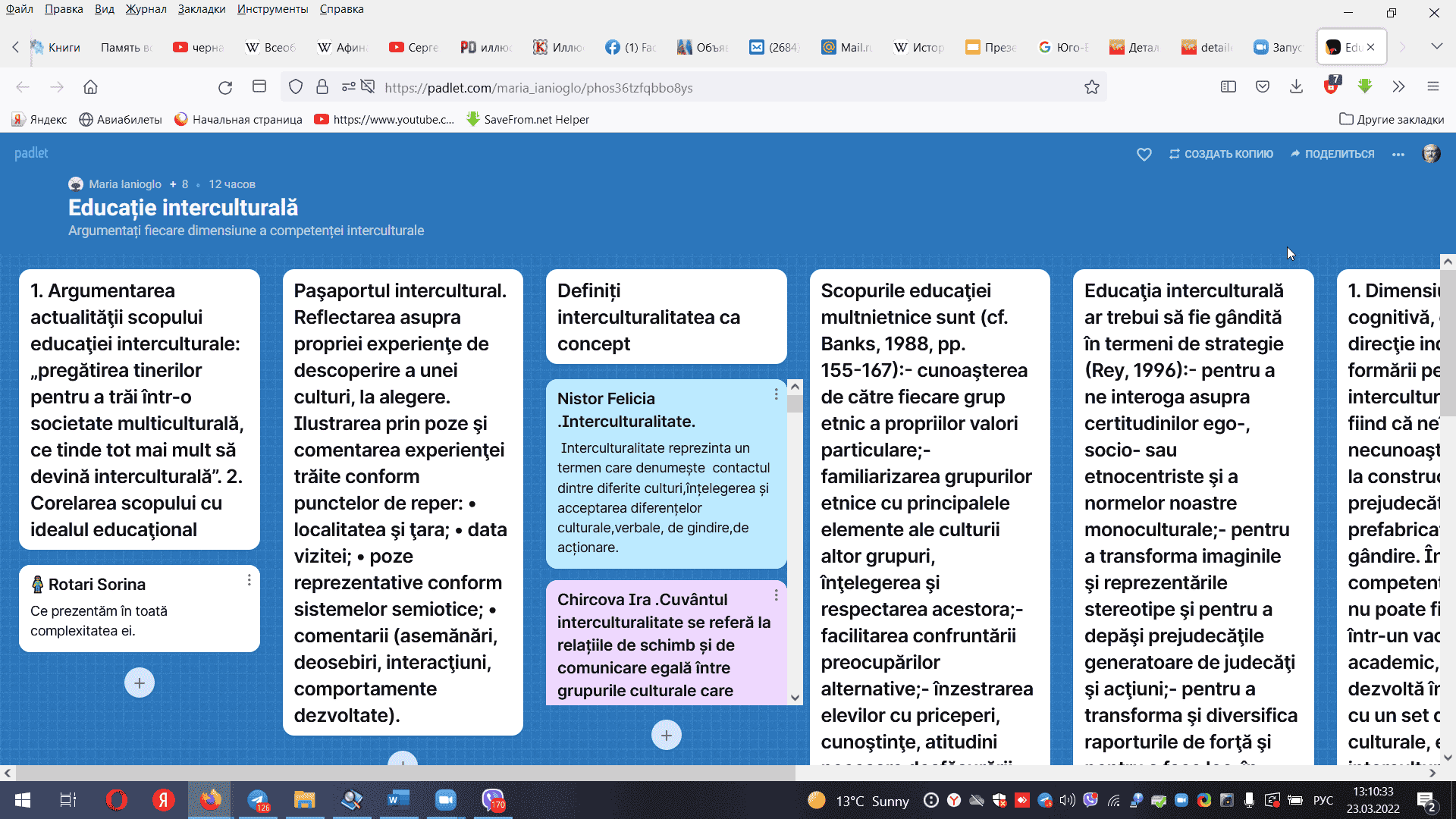This screenshot has width=1456, height=819.
Task: Open the Закладки menu
Action: [x=201, y=9]
